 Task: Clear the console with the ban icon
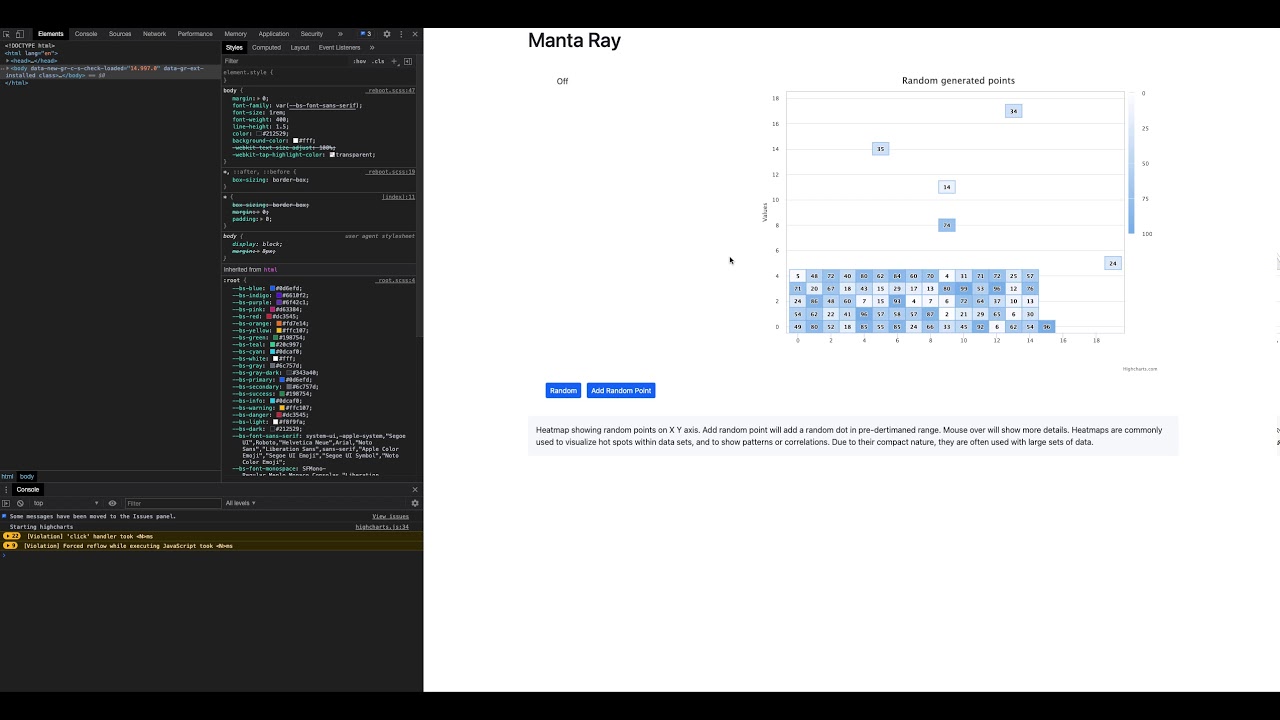[x=20, y=503]
